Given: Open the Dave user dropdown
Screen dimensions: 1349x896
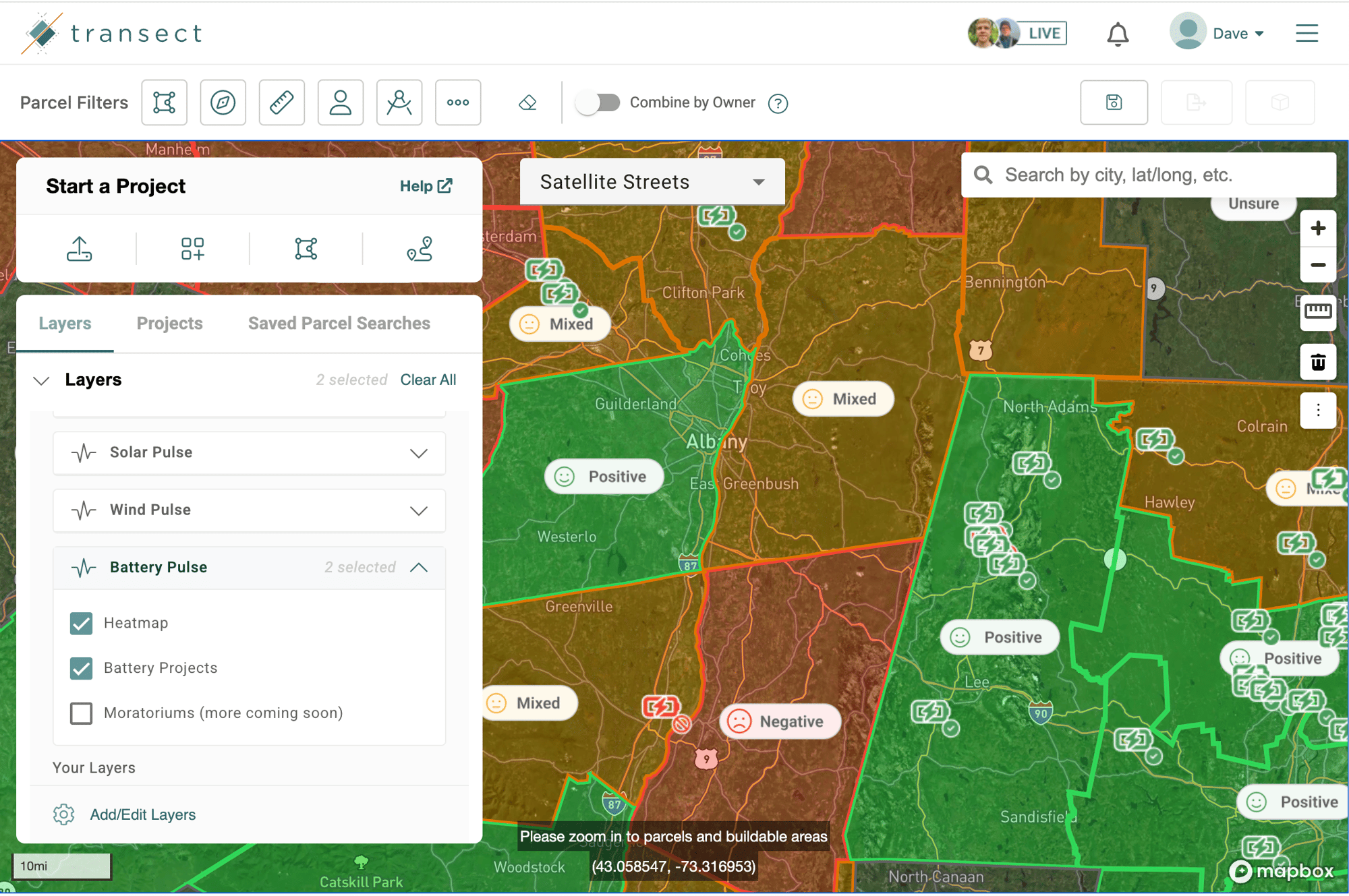Looking at the screenshot, I should 1238,34.
